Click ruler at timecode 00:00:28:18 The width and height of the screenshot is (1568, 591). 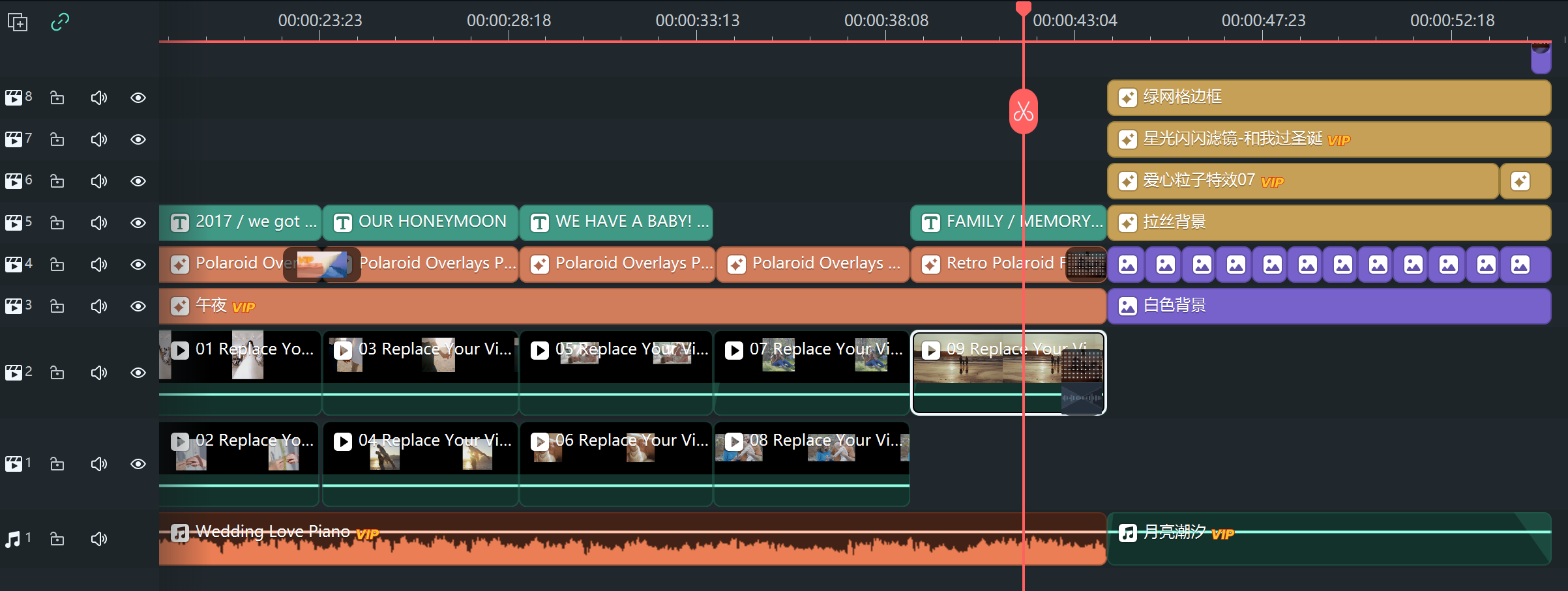click(x=509, y=21)
